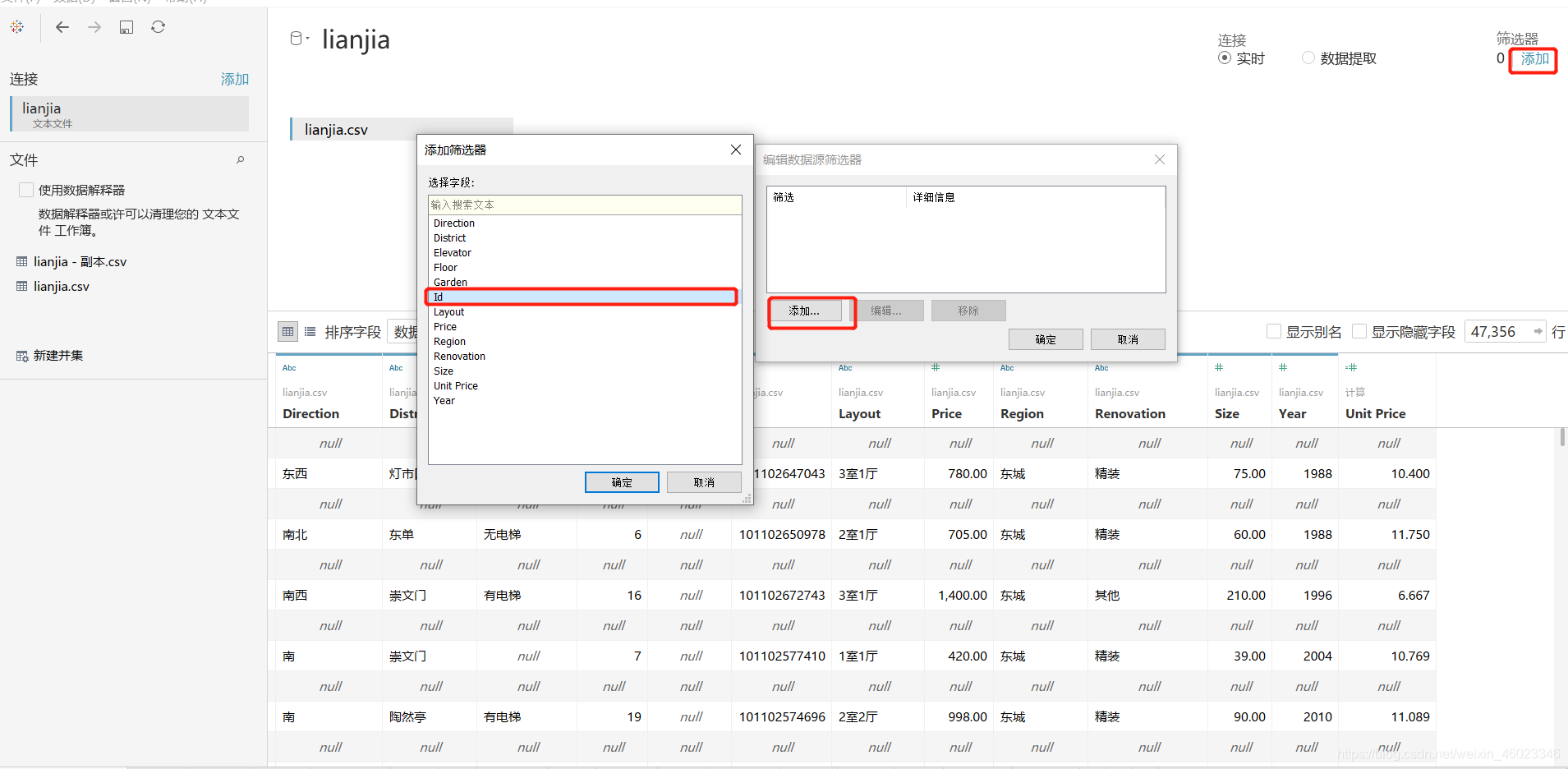Image resolution: width=1568 pixels, height=769 pixels.
Task: Click 取消 in 添加筛选器 dialog
Action: (x=704, y=482)
